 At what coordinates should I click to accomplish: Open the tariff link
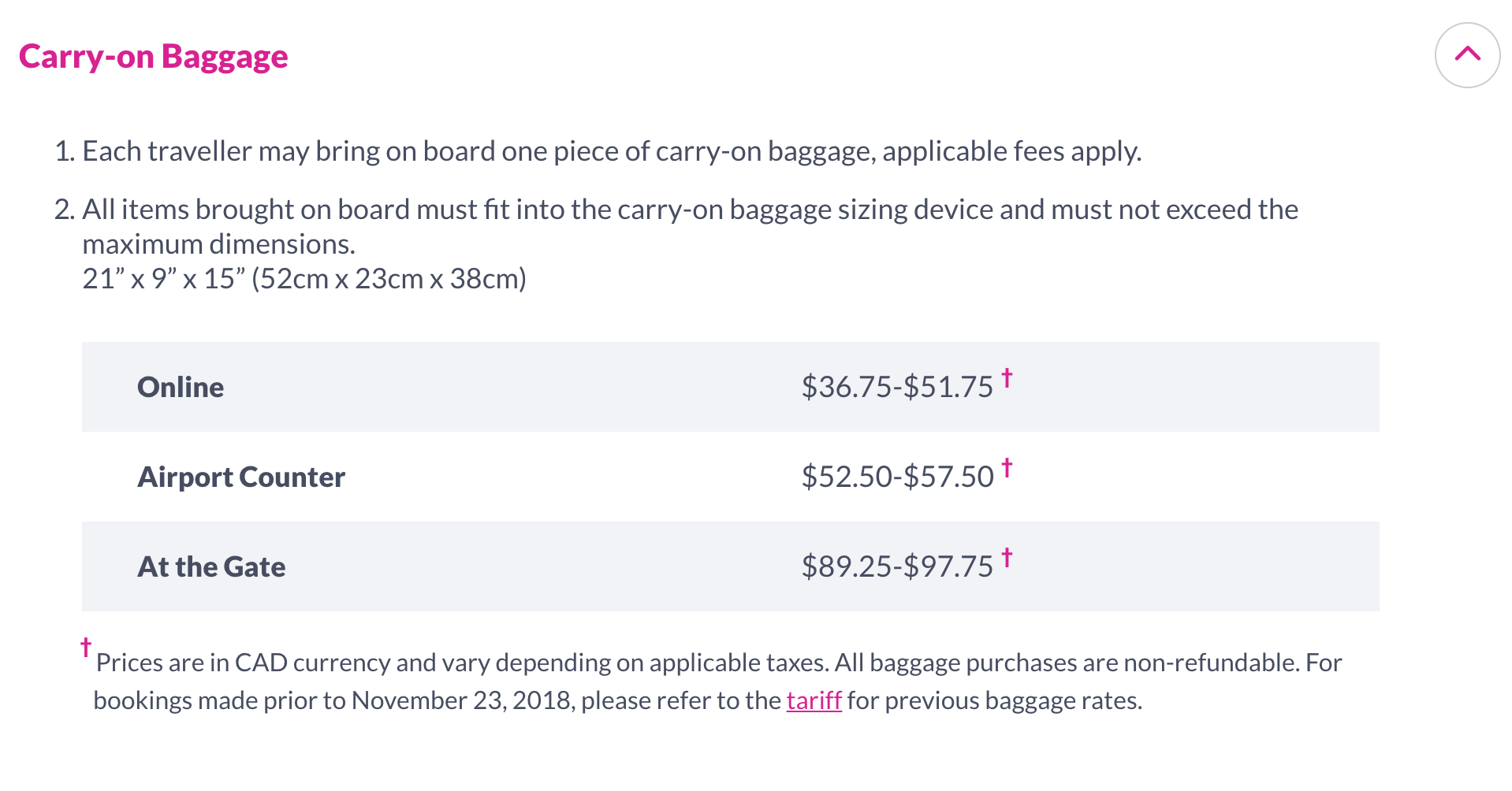(814, 700)
